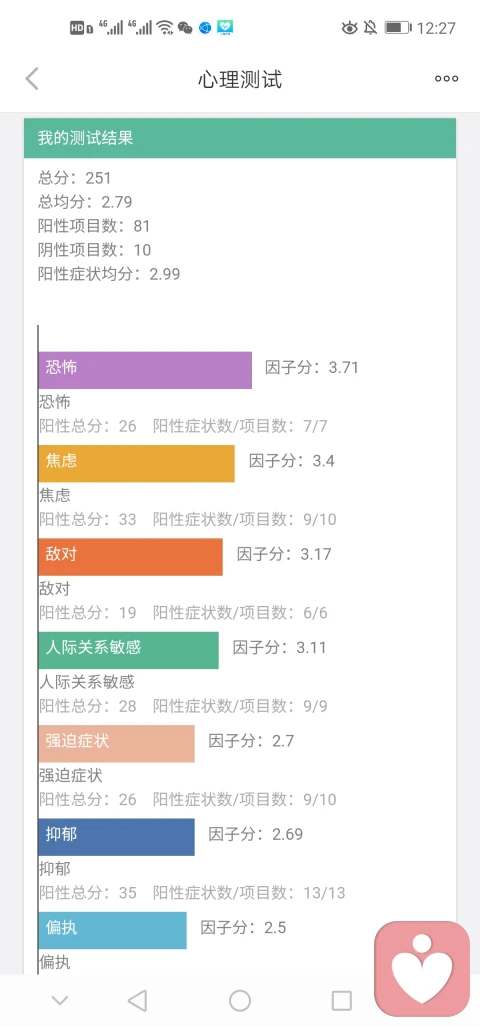Tap the back arrow in header
Image resolution: width=480 pixels, height=1027 pixels.
click(32, 79)
